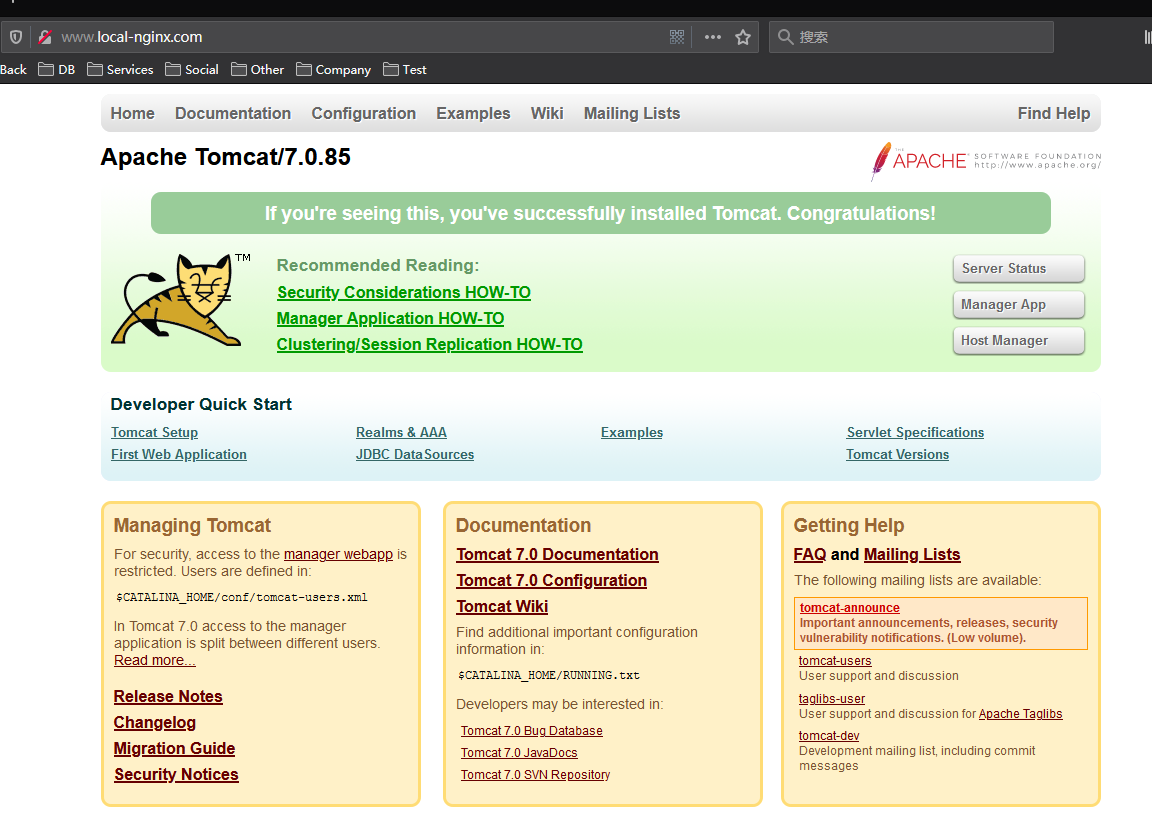Open the DB bookmarks folder
1152x819 pixels.
(56, 70)
